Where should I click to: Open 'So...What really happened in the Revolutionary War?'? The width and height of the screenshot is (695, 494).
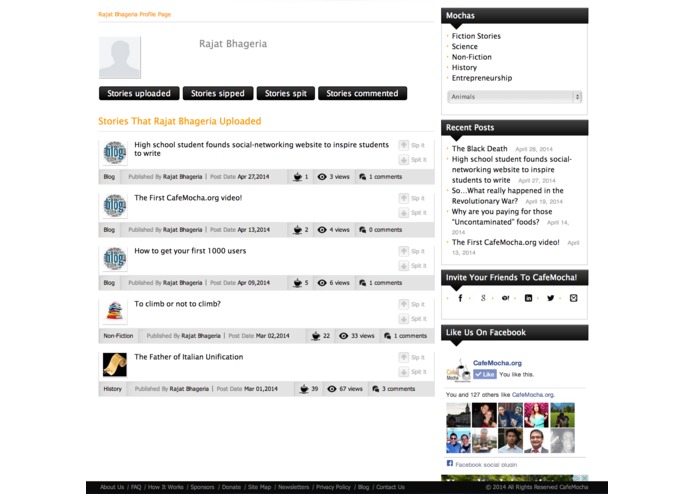pyautogui.click(x=508, y=196)
